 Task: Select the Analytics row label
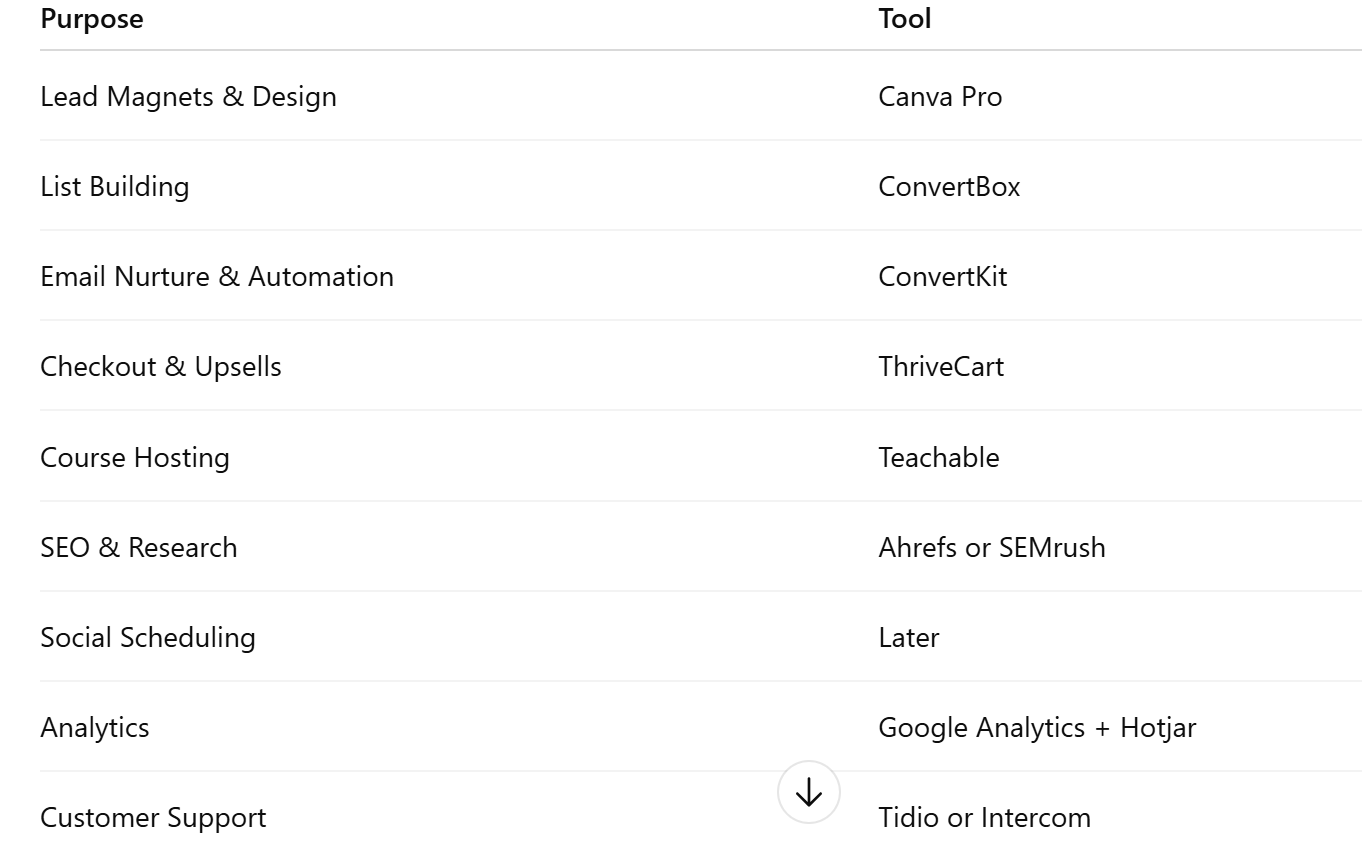point(95,728)
